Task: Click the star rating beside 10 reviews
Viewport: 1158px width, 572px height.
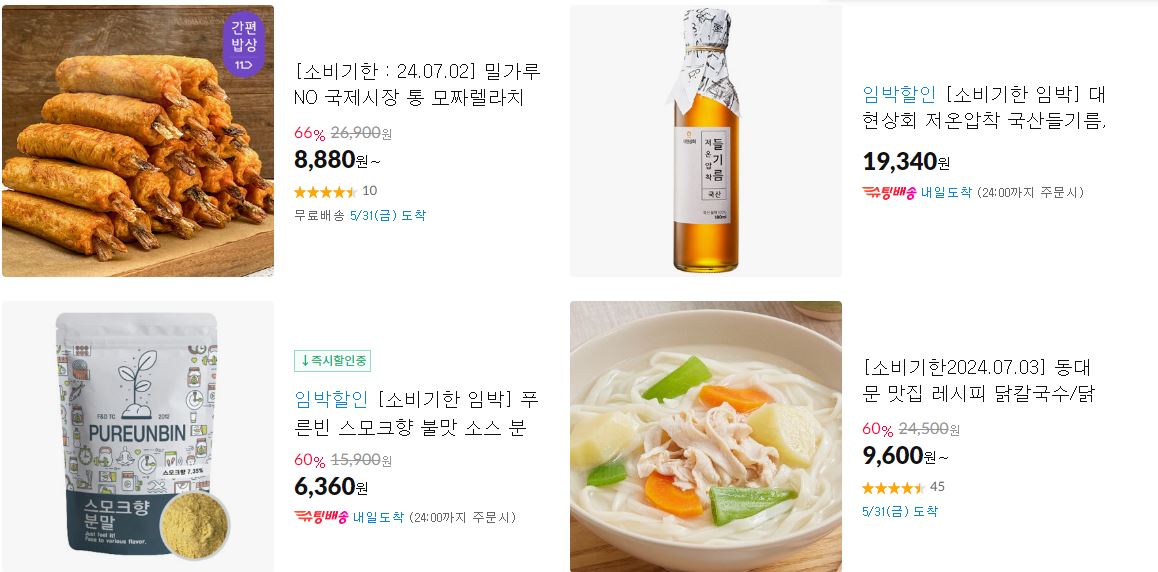Action: click(325, 192)
